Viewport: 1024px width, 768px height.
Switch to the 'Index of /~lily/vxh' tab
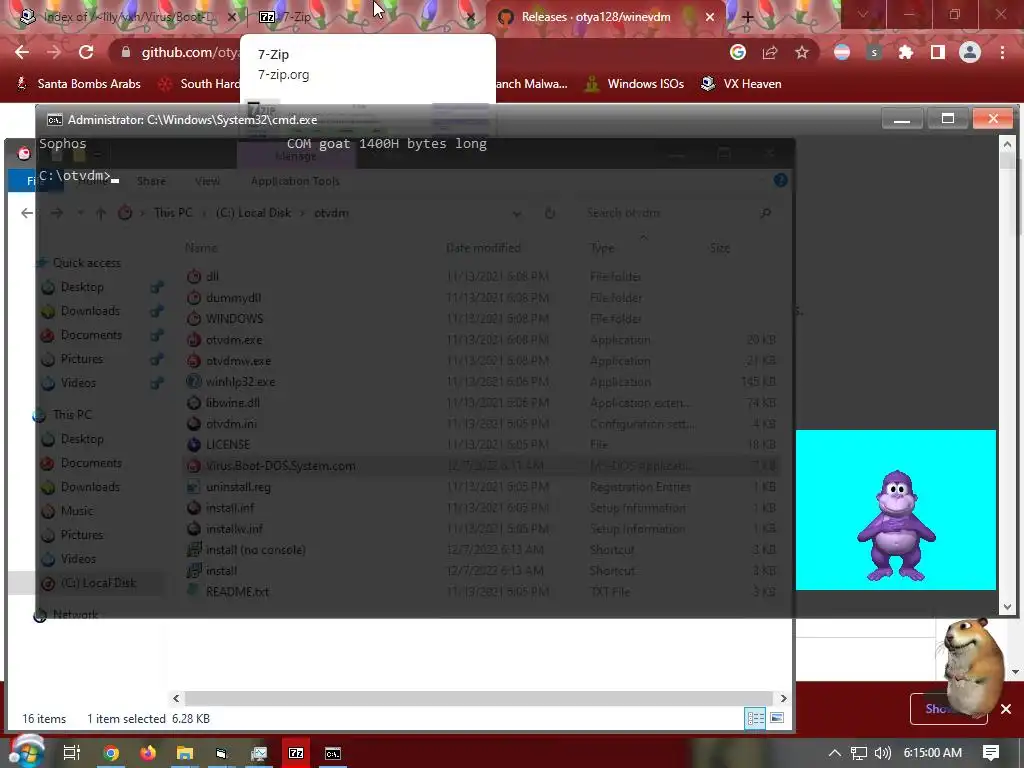click(127, 17)
